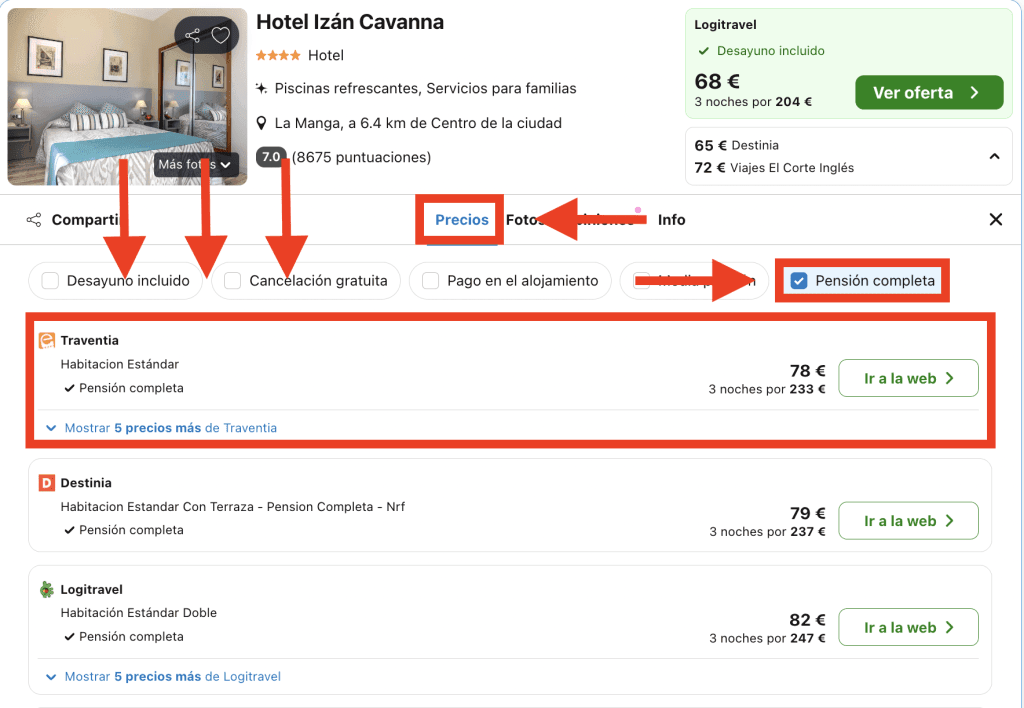Close the hotel details panel

tap(995, 220)
